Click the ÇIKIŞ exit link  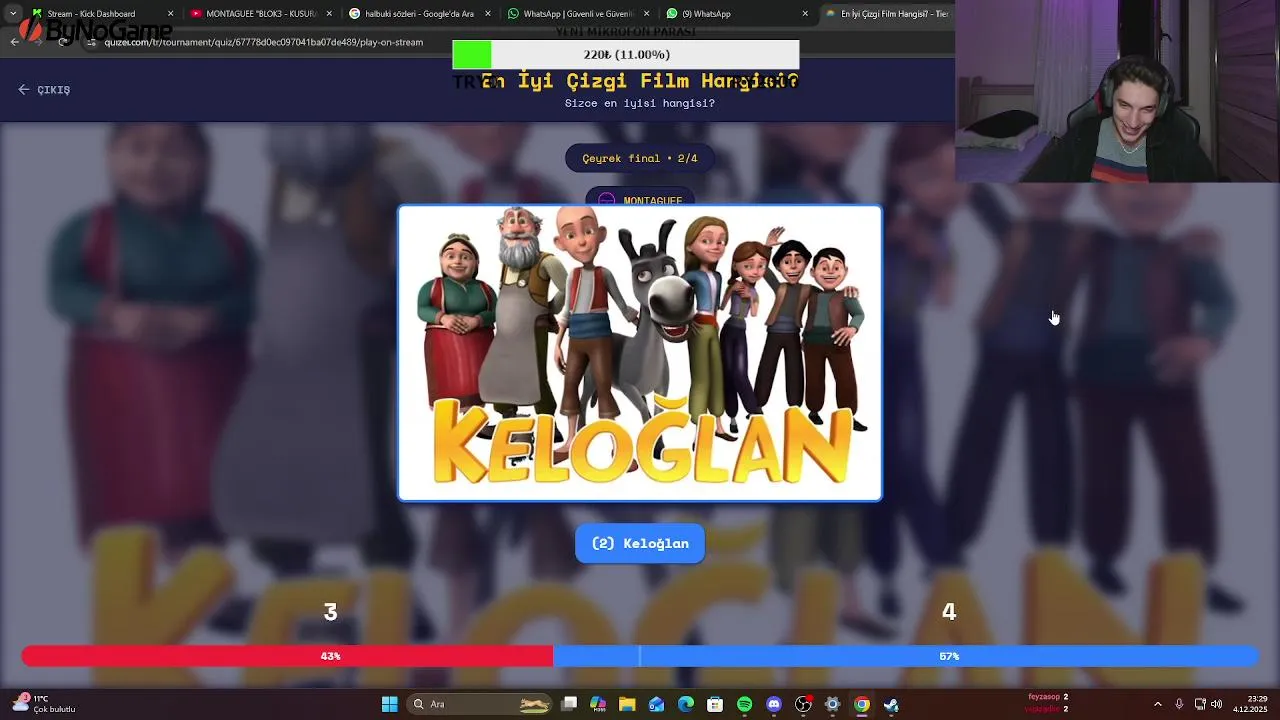[44, 90]
